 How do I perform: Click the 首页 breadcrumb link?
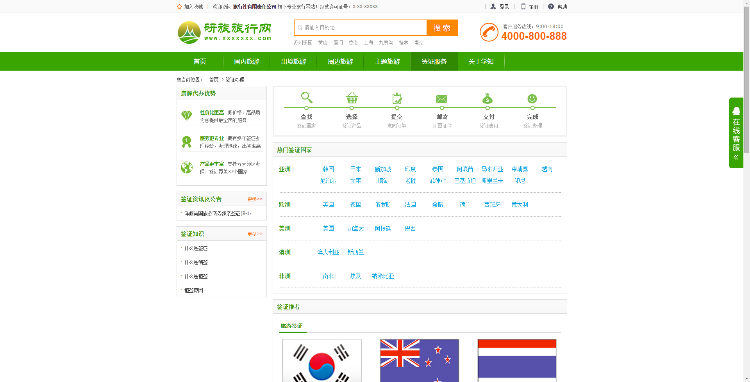click(214, 79)
